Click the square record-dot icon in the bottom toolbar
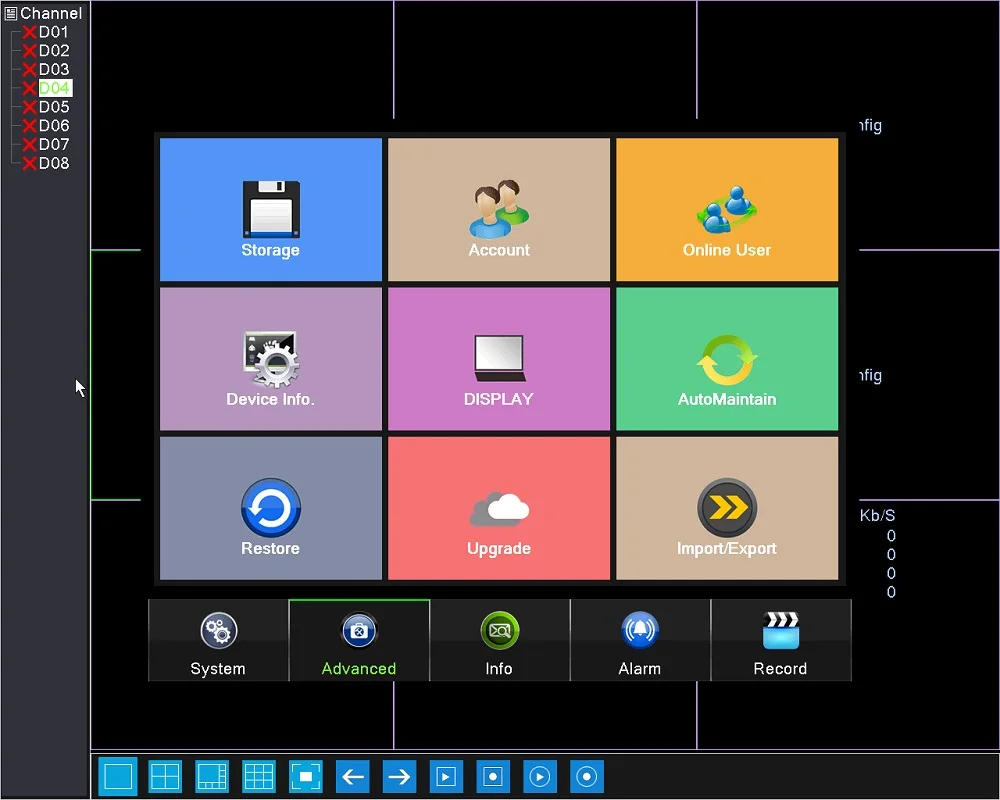The height and width of the screenshot is (800, 1000). coord(493,776)
